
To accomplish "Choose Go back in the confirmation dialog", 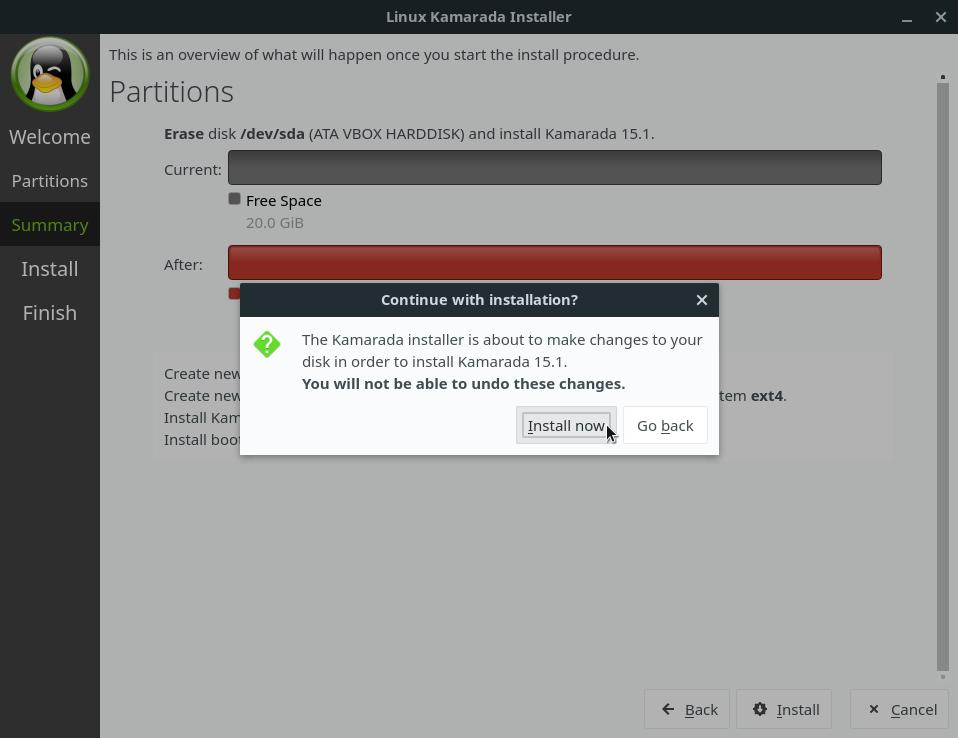I will [x=664, y=426].
